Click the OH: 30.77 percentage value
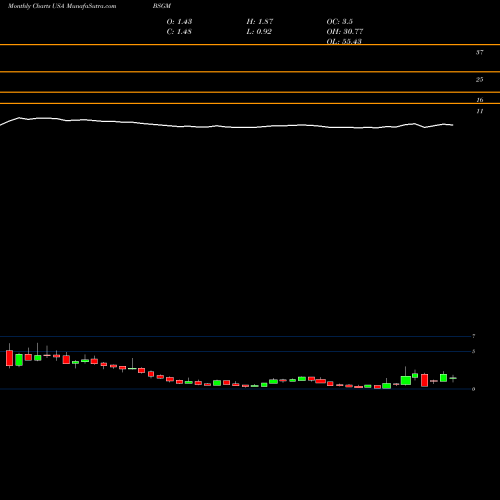This screenshot has height=500, width=500. 345,31
